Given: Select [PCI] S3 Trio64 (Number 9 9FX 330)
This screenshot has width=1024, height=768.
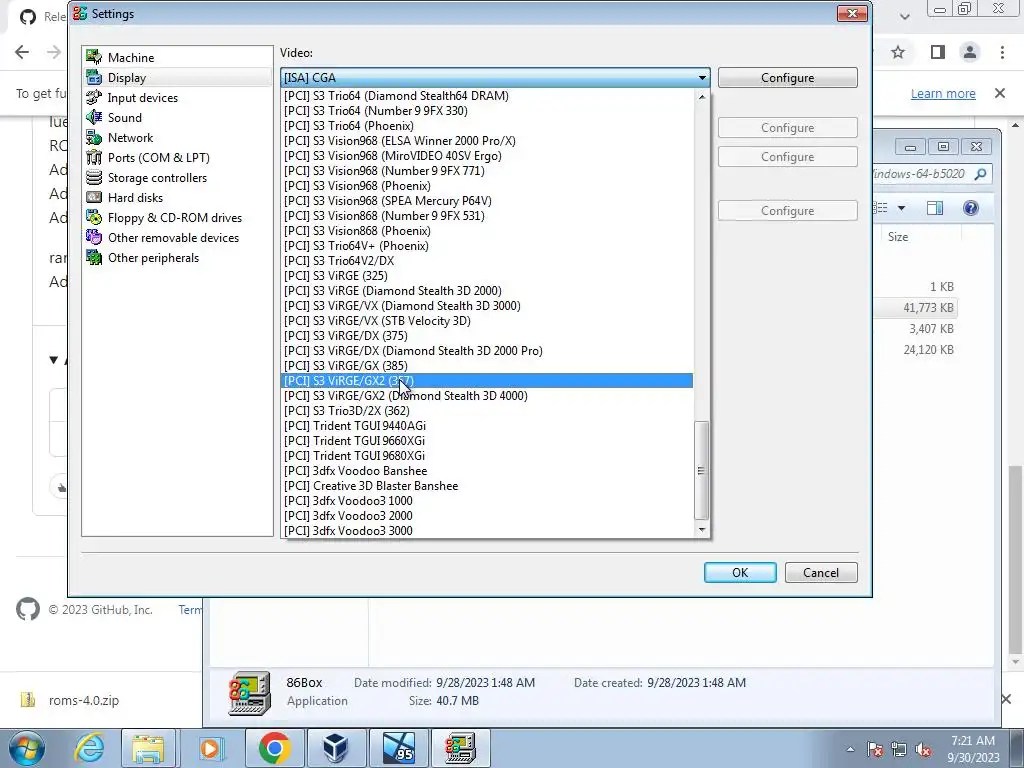Looking at the screenshot, I should click(x=487, y=111).
